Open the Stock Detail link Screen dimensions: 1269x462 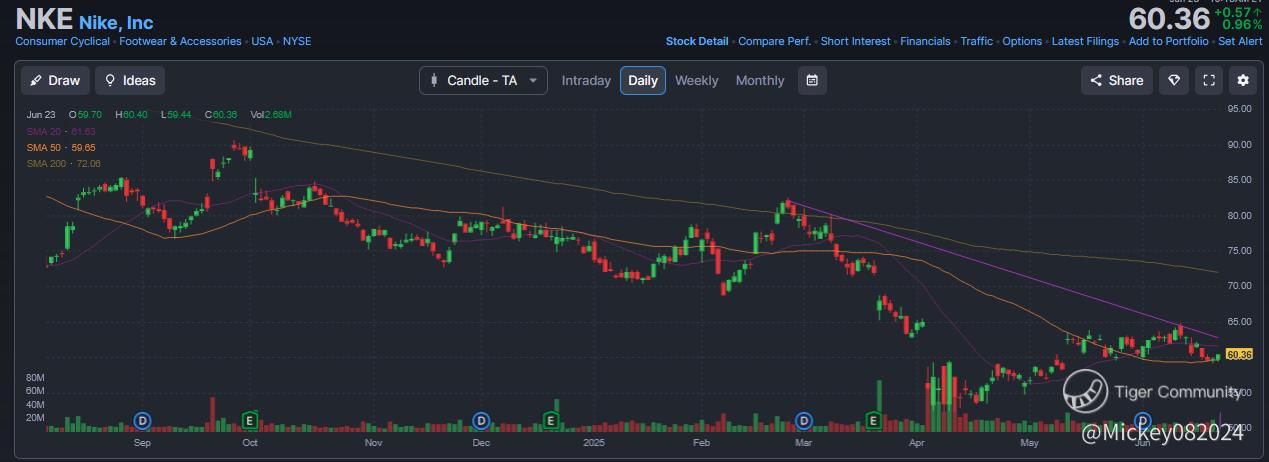pyautogui.click(x=697, y=41)
